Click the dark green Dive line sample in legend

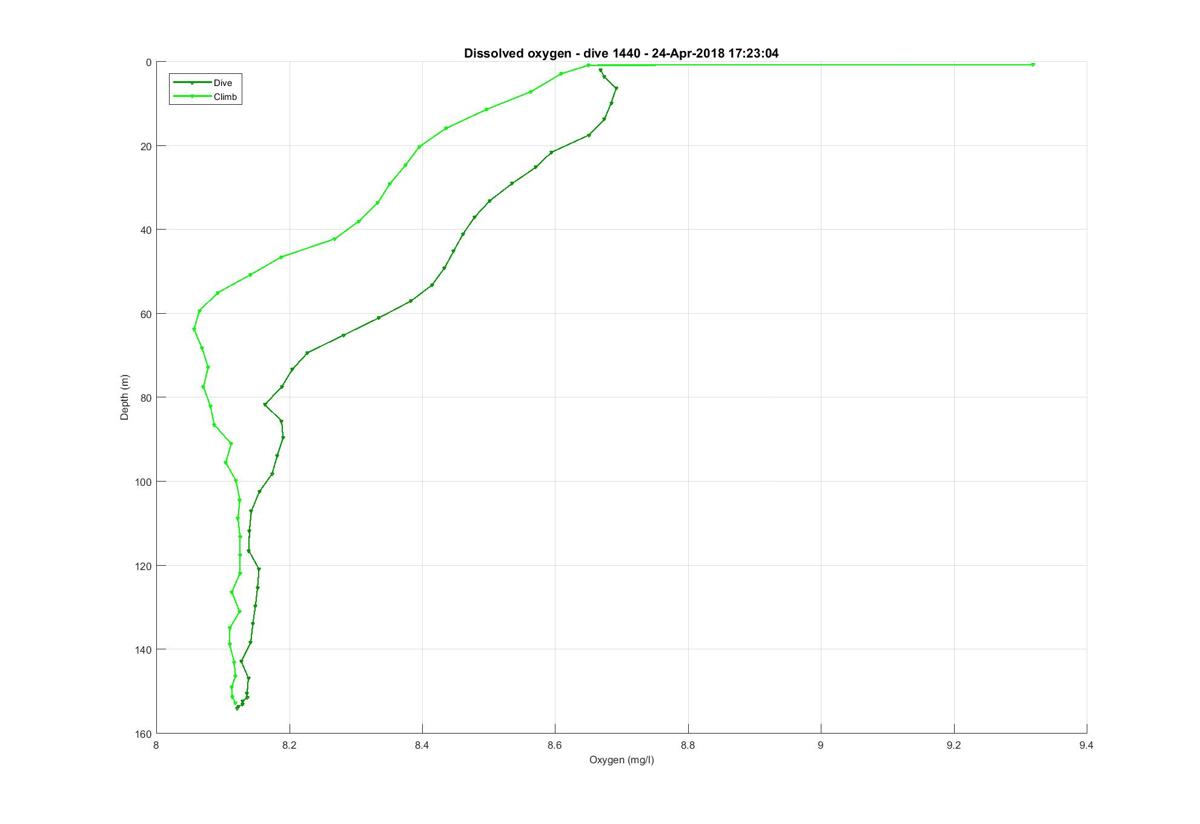click(x=192, y=82)
